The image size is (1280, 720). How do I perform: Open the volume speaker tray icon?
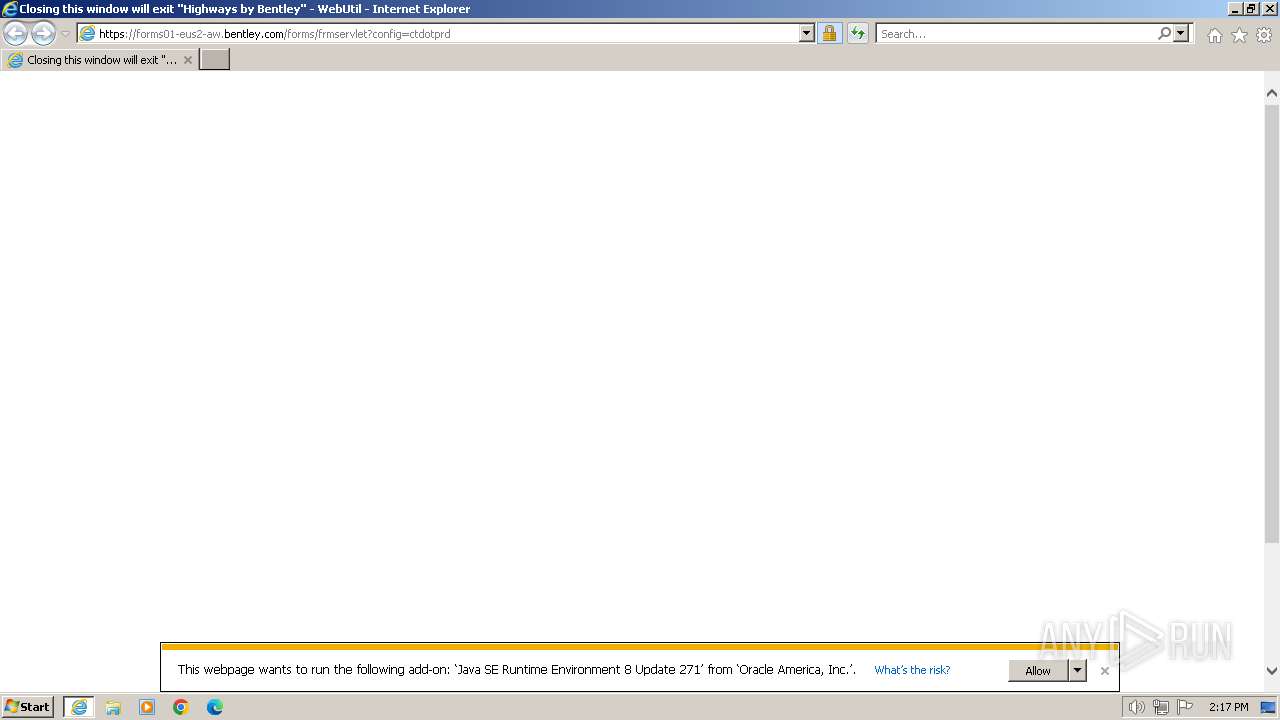[1136, 707]
